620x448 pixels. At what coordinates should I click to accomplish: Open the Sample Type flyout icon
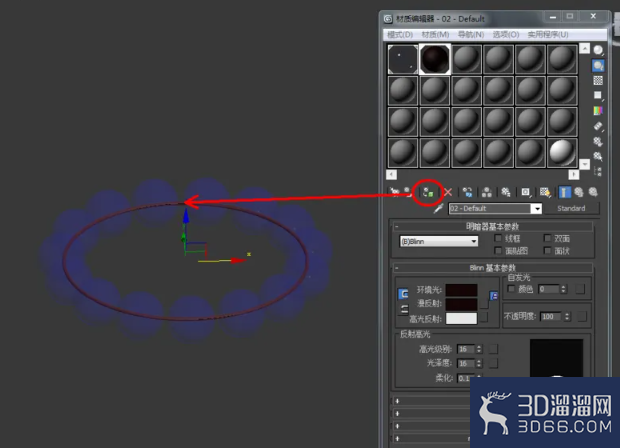coord(598,50)
